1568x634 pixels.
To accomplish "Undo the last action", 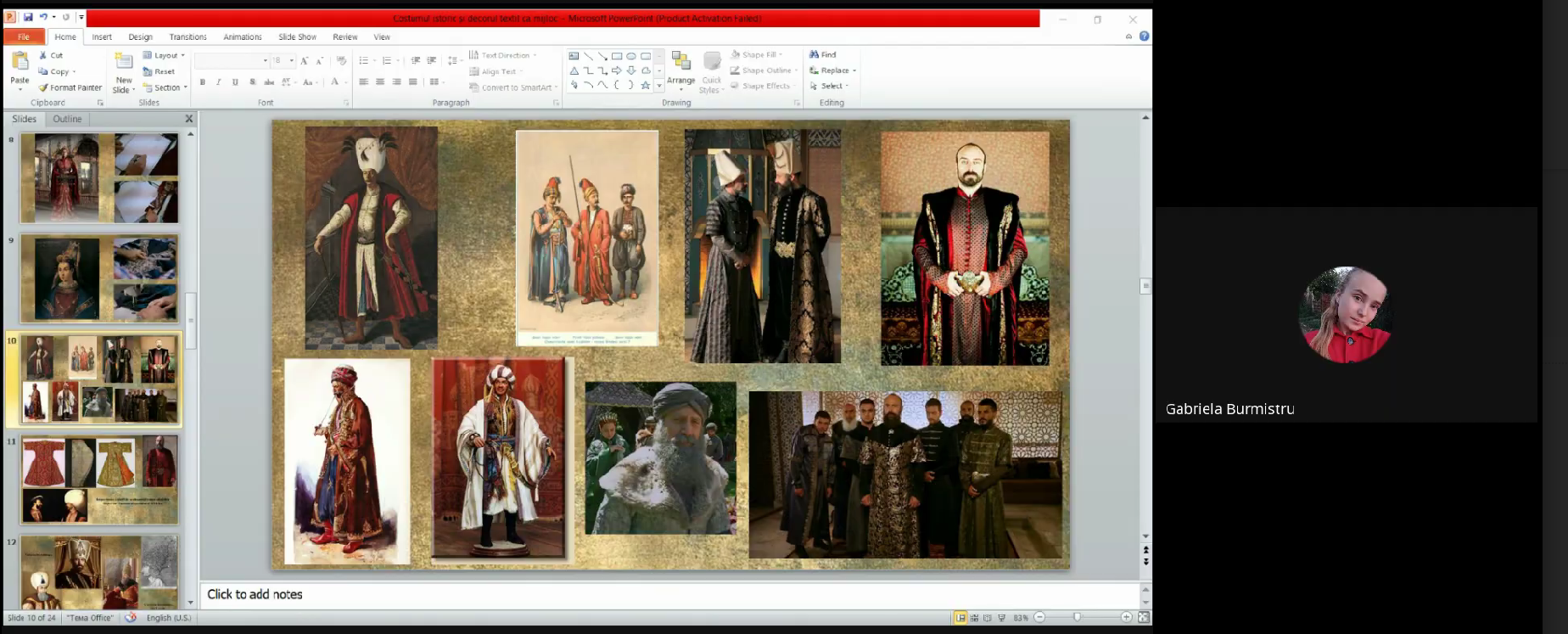I will tap(43, 17).
